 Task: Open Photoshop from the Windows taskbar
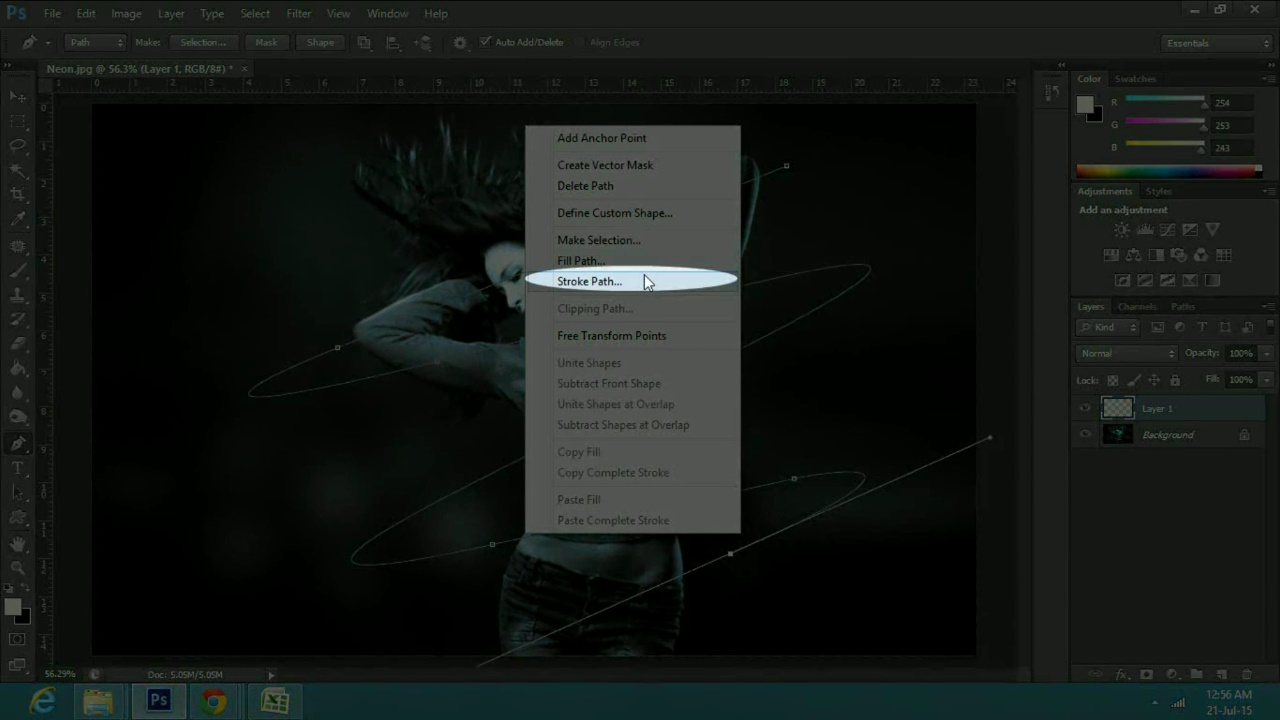158,701
